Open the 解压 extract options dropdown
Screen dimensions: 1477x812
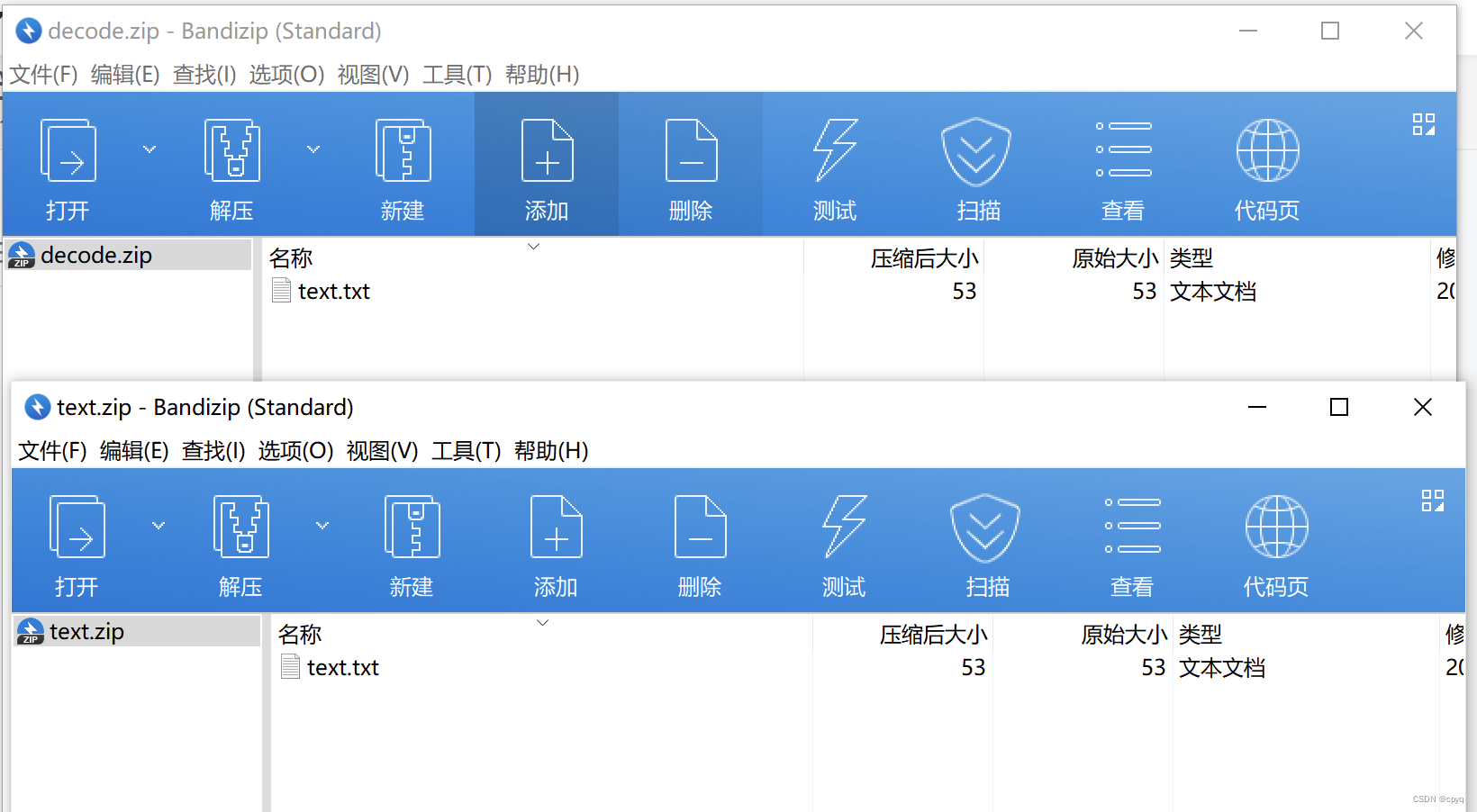tap(313, 149)
